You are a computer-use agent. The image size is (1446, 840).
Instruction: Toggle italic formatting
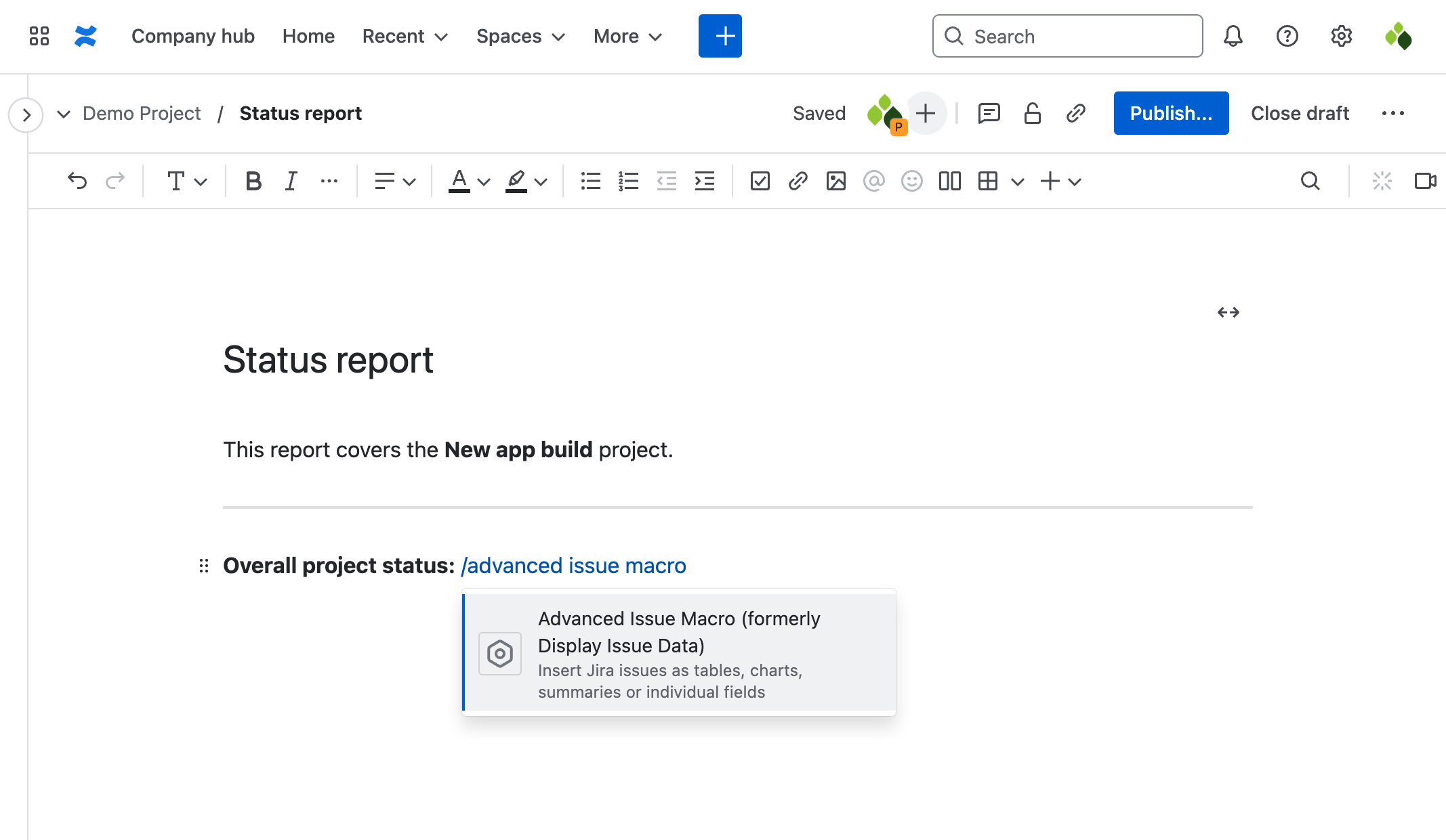click(291, 181)
